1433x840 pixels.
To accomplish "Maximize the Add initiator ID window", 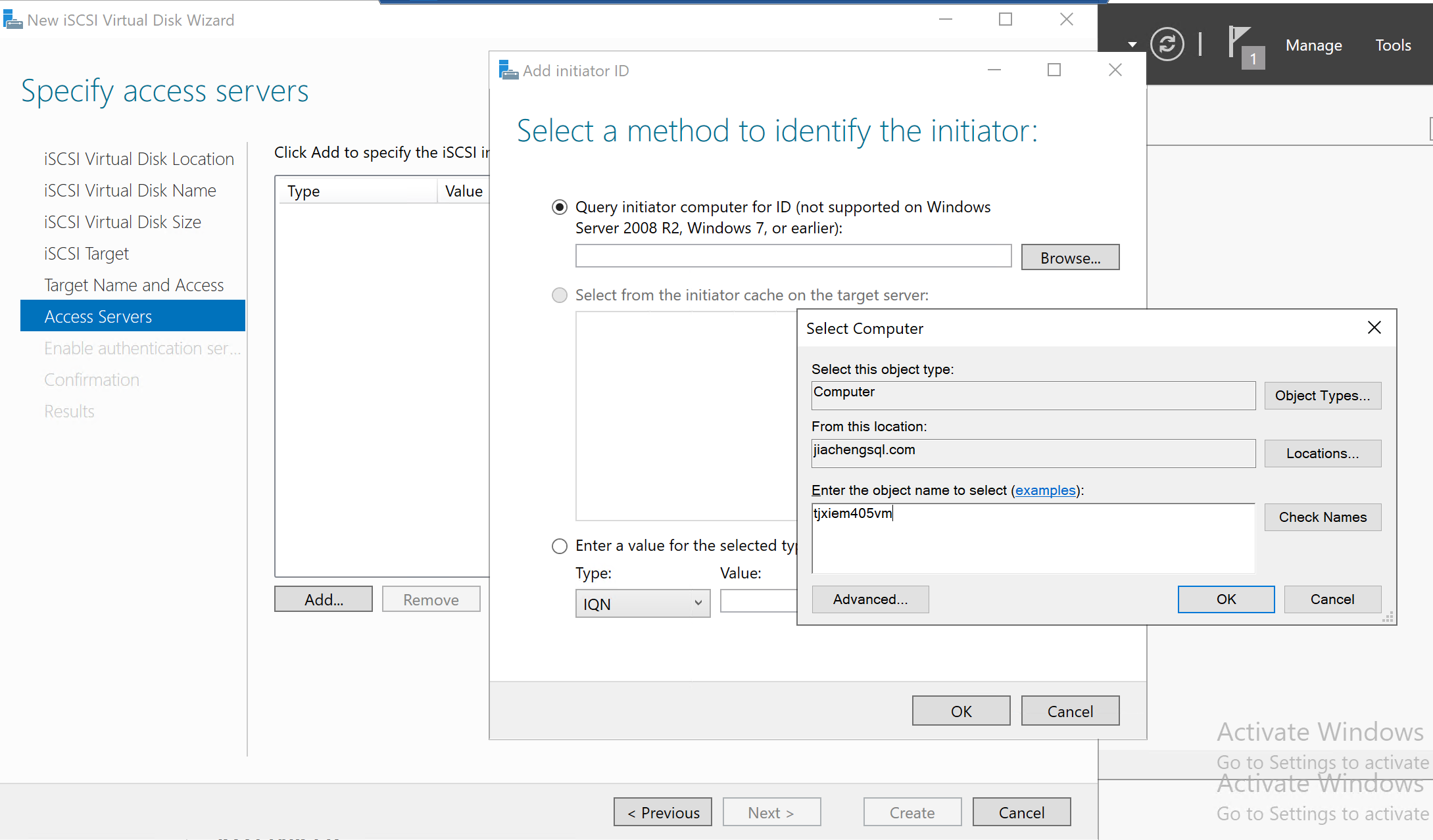I will point(1054,70).
